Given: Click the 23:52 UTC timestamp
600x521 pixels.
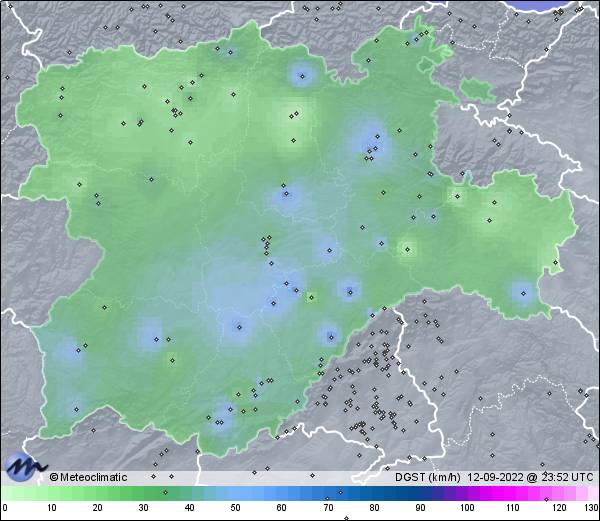Looking at the screenshot, I should 566,477.
